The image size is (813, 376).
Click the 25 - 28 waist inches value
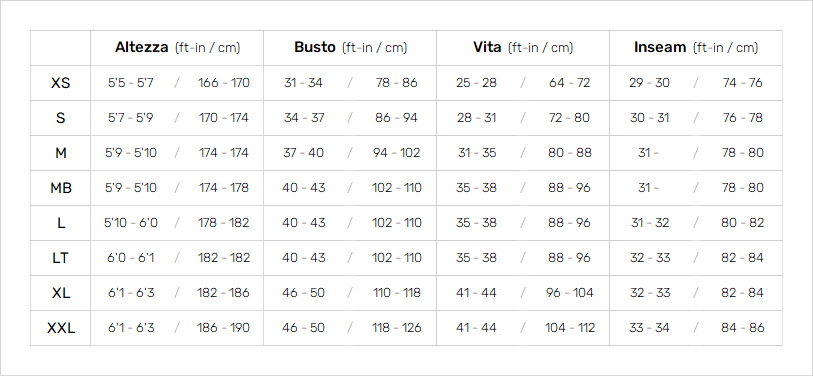point(476,83)
